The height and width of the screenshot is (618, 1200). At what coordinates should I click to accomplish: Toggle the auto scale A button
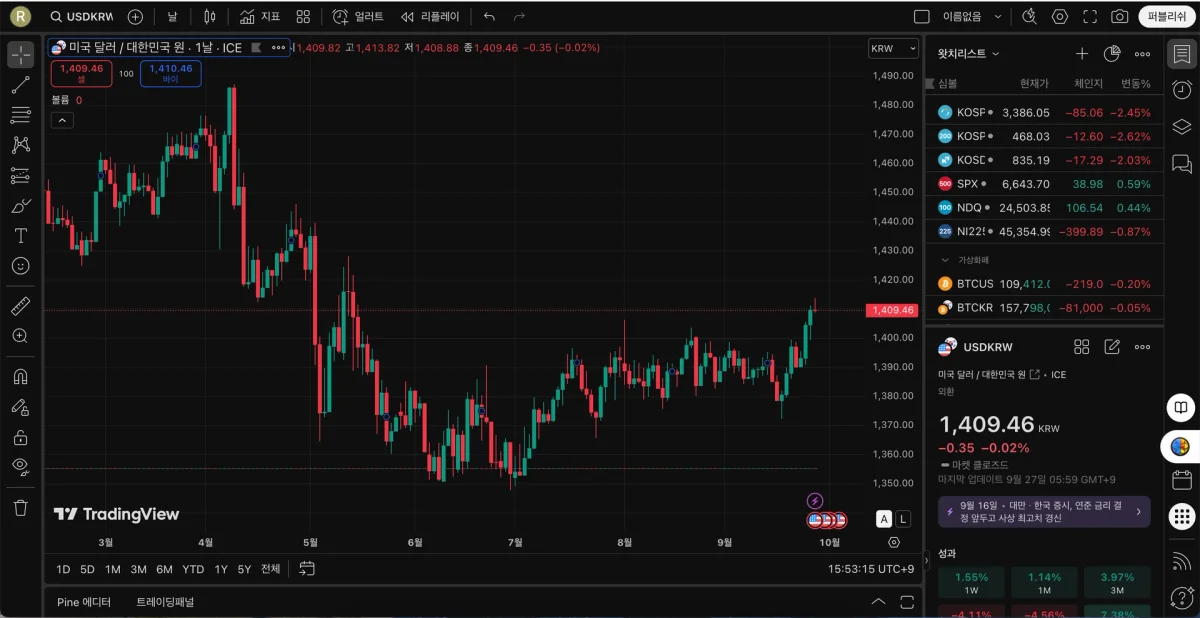point(884,519)
